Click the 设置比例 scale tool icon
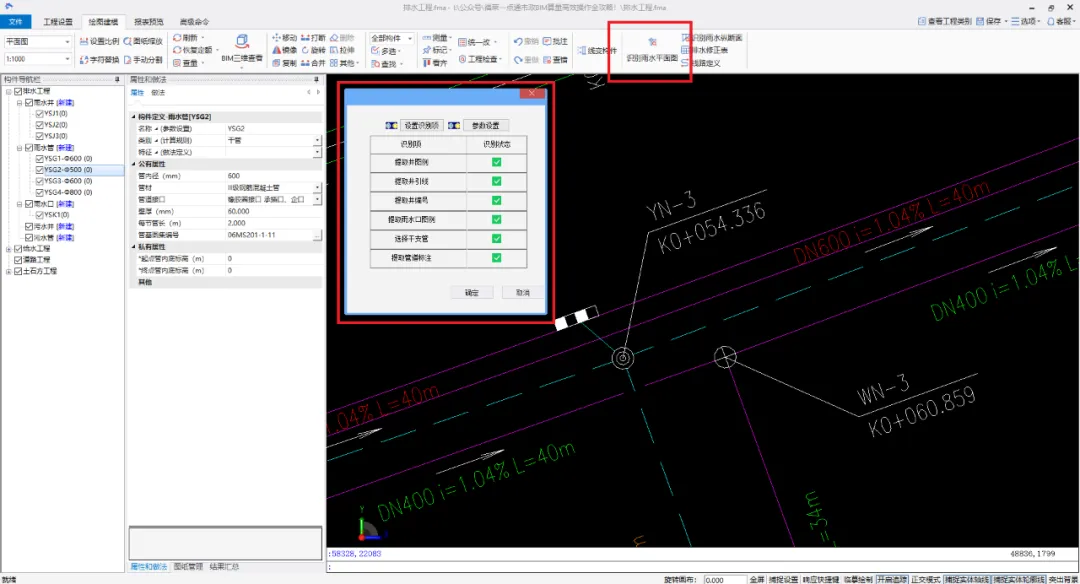The image size is (1080, 584). tap(84, 41)
